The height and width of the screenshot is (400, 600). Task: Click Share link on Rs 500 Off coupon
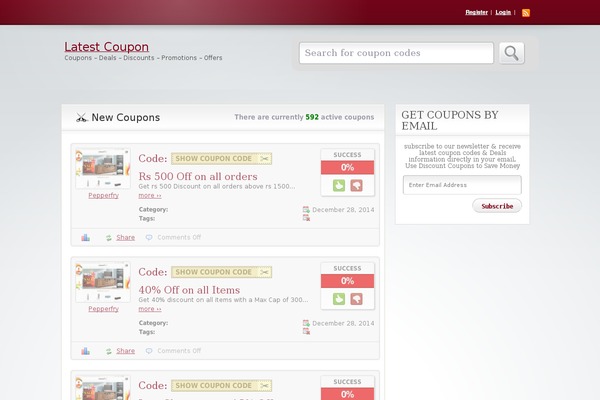(x=126, y=237)
